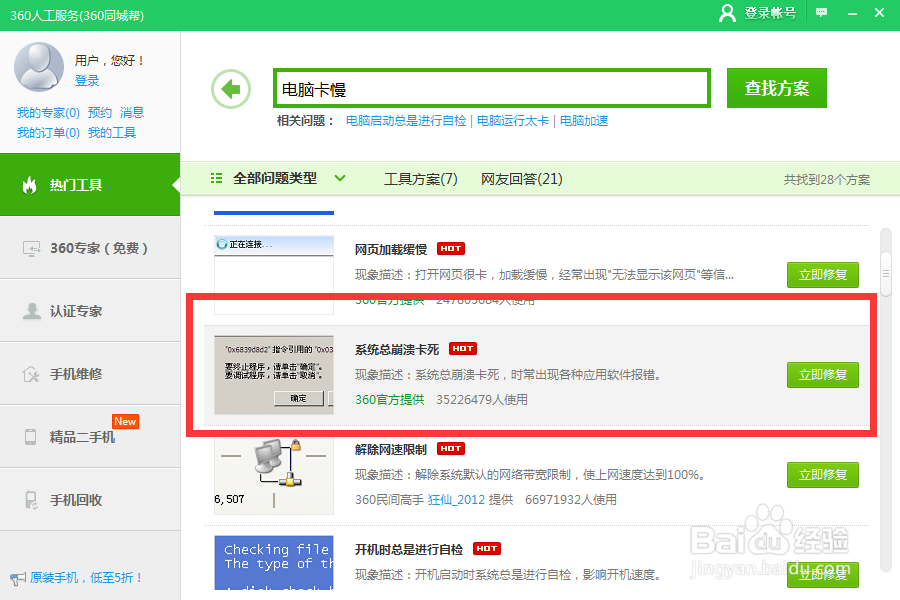Click 立即修复 for 系统总崩溃卡死
The image size is (900, 600).
click(823, 375)
